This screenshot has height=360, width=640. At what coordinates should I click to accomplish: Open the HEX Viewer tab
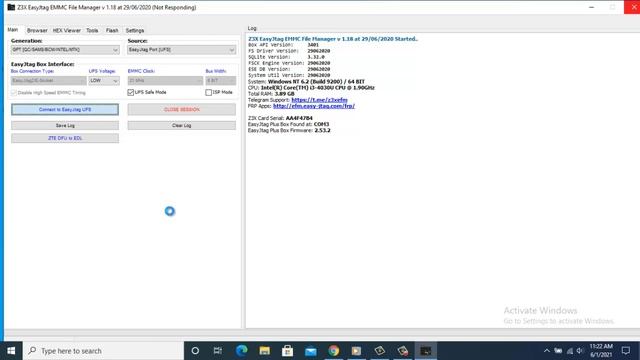67,30
